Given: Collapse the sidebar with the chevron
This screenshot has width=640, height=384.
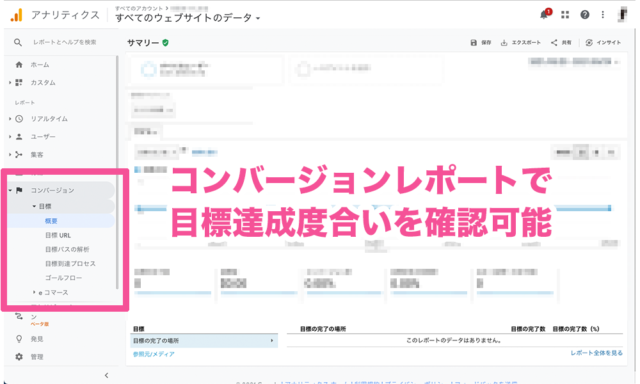Looking at the screenshot, I should (107, 375).
